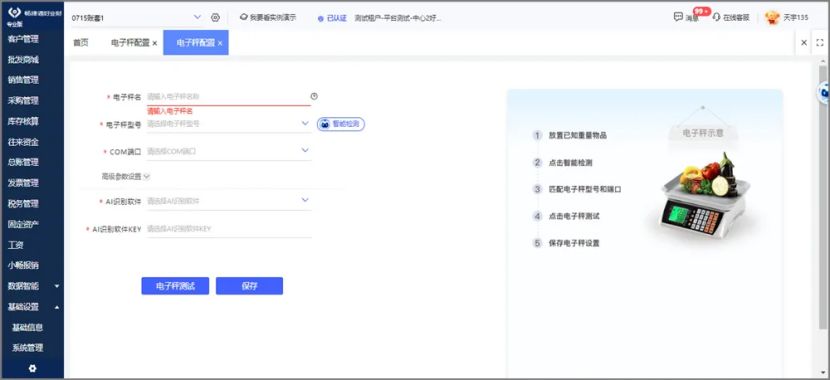Click the red 请输入电子秤名 error message
This screenshot has height=380, width=830.
pyautogui.click(x=170, y=111)
